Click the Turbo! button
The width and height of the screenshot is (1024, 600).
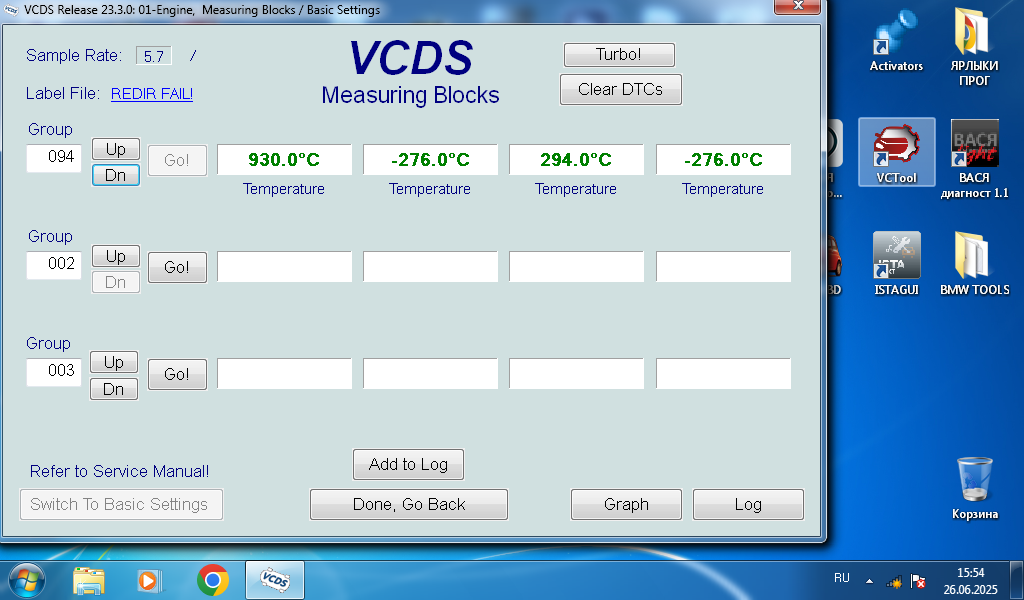tap(619, 55)
